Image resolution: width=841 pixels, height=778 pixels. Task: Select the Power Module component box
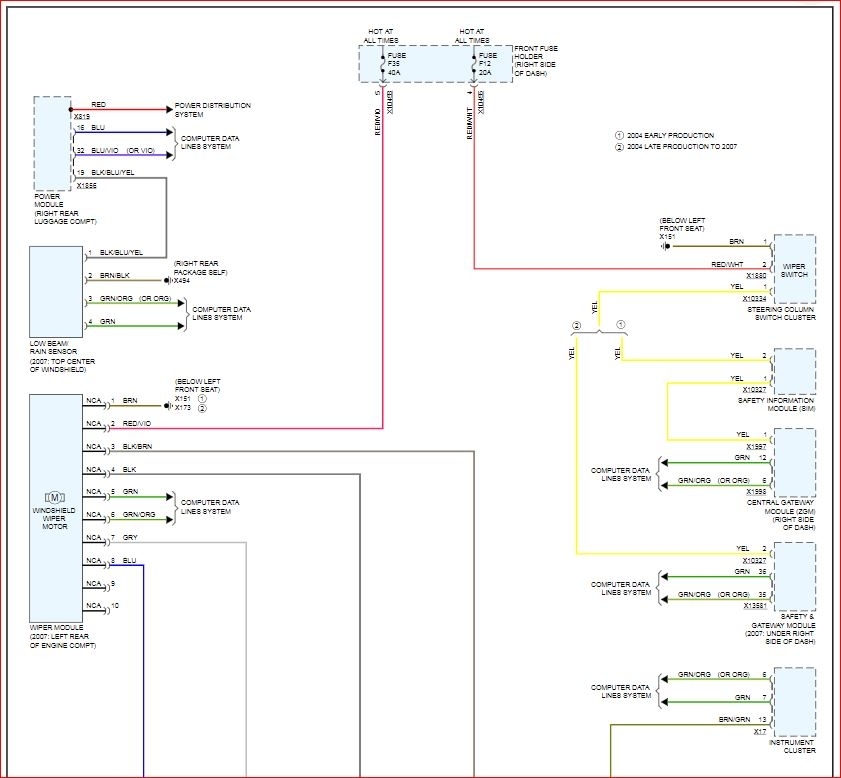pos(52,143)
